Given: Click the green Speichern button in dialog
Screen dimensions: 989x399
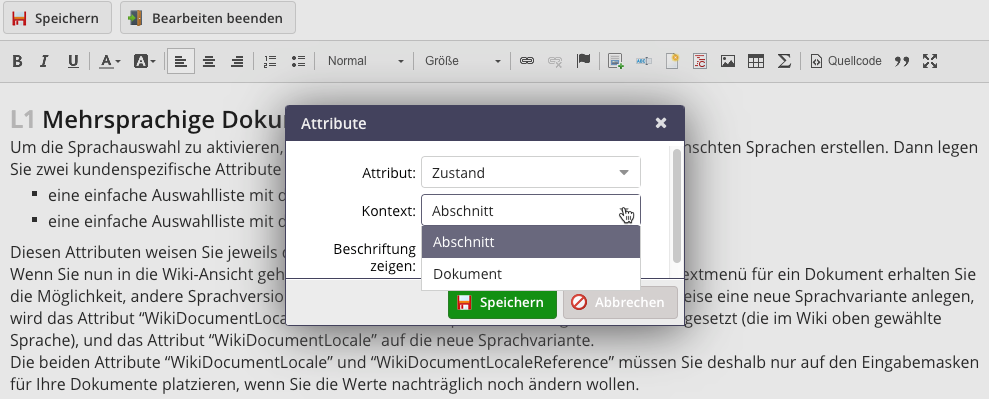Looking at the screenshot, I should coord(502,303).
